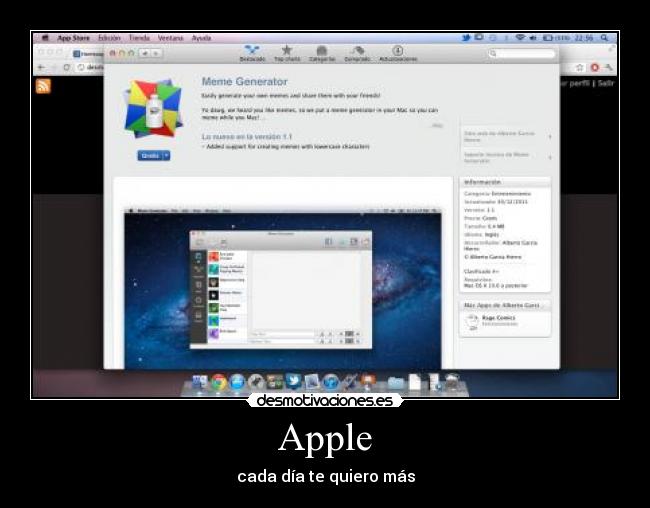Viewport: 650px width, 508px height.
Task: Open the Ayuda menu
Action: pos(201,38)
